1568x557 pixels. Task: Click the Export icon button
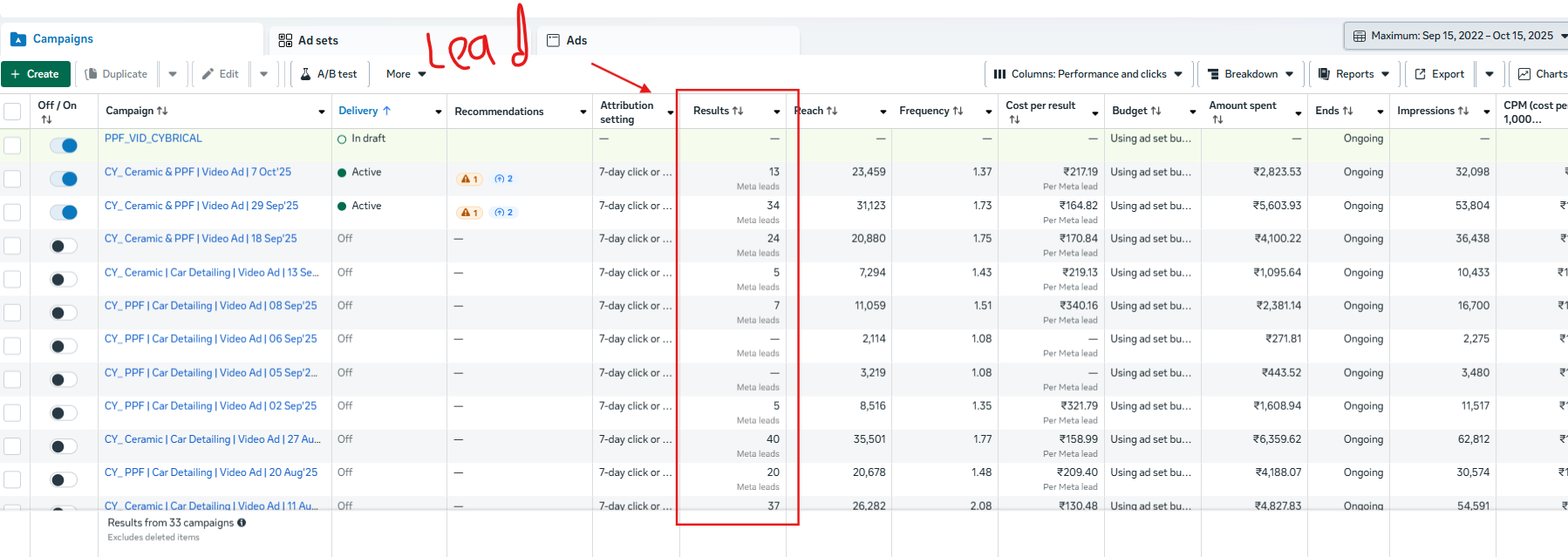click(1421, 74)
